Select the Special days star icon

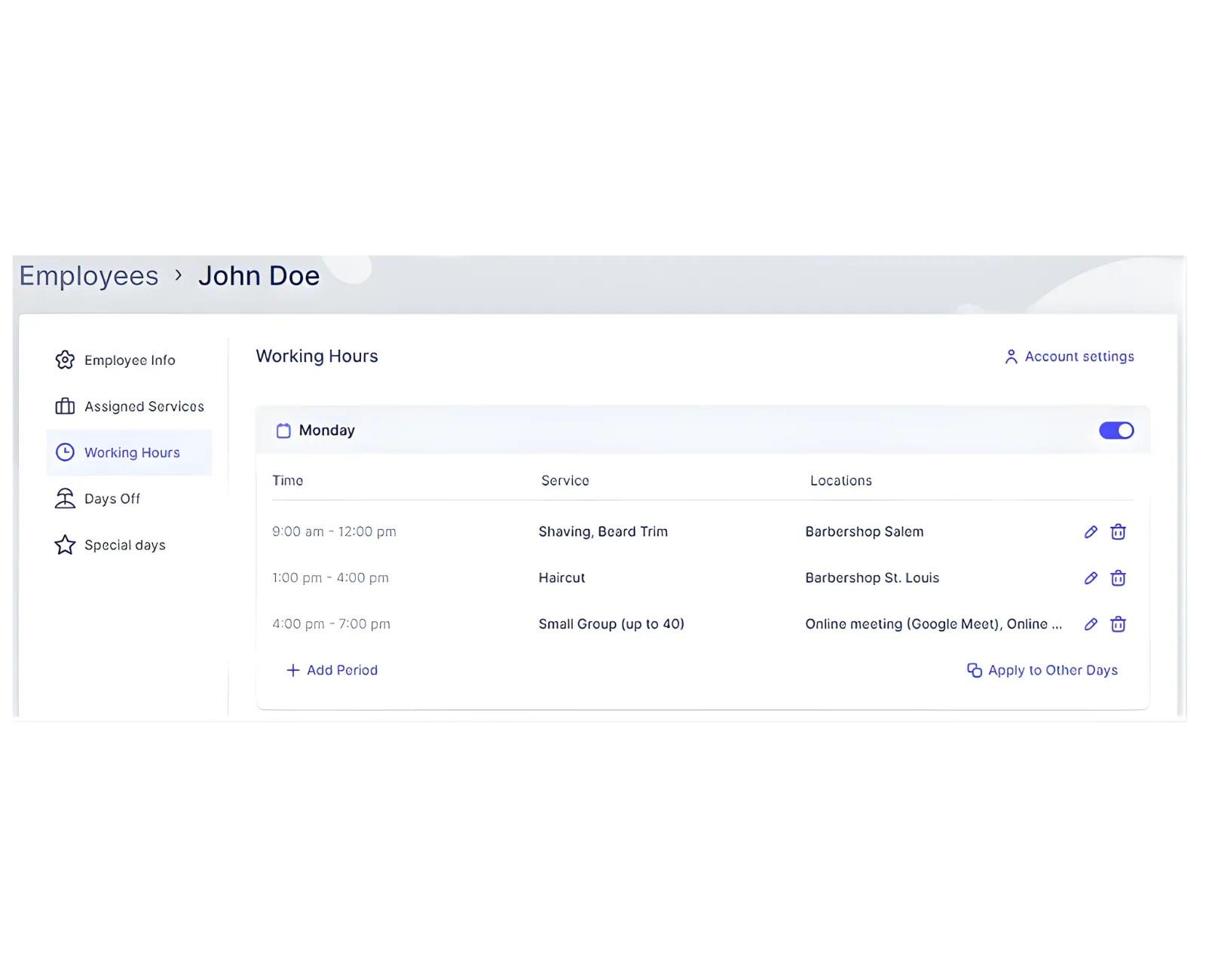(66, 544)
